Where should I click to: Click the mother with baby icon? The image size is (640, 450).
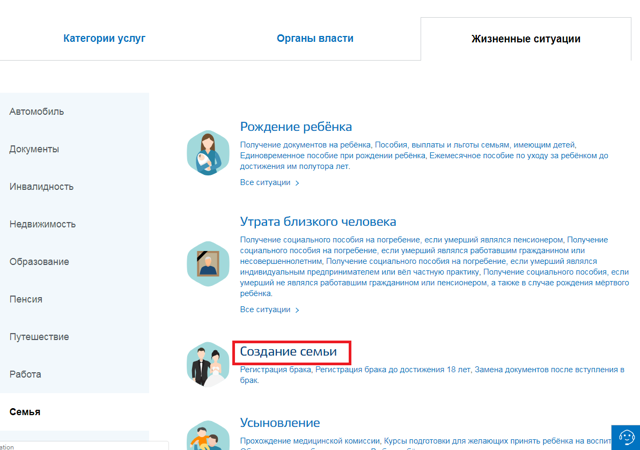tap(208, 153)
